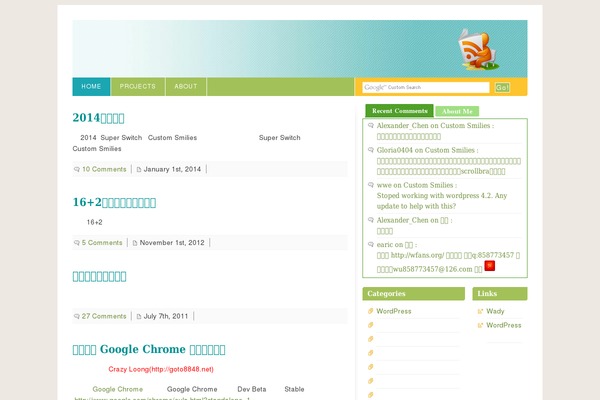Click page icon beside November 1st, 2012
The height and width of the screenshot is (400, 600).
135,243
